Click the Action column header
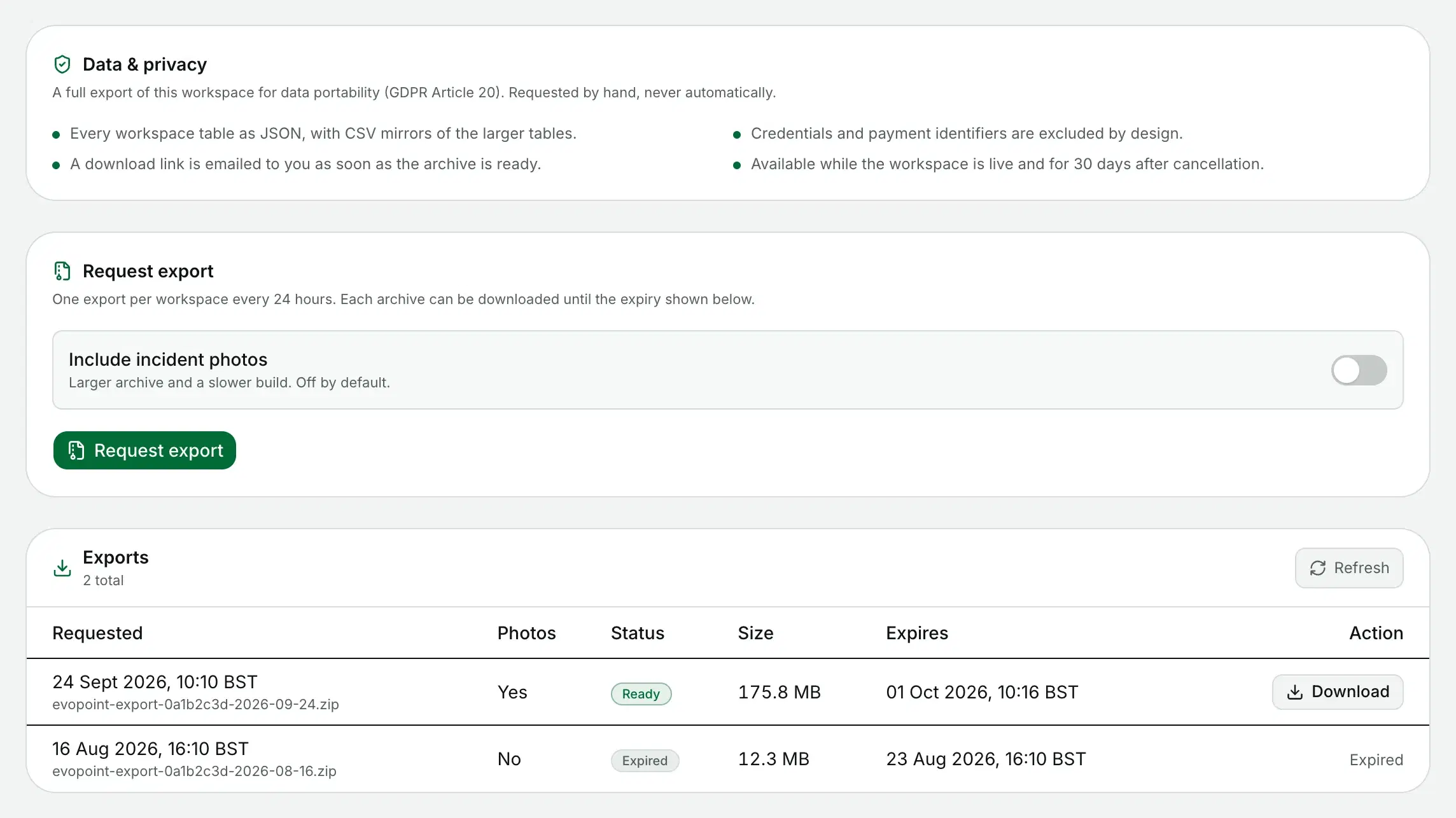Image resolution: width=1456 pixels, height=818 pixels. coord(1376,633)
